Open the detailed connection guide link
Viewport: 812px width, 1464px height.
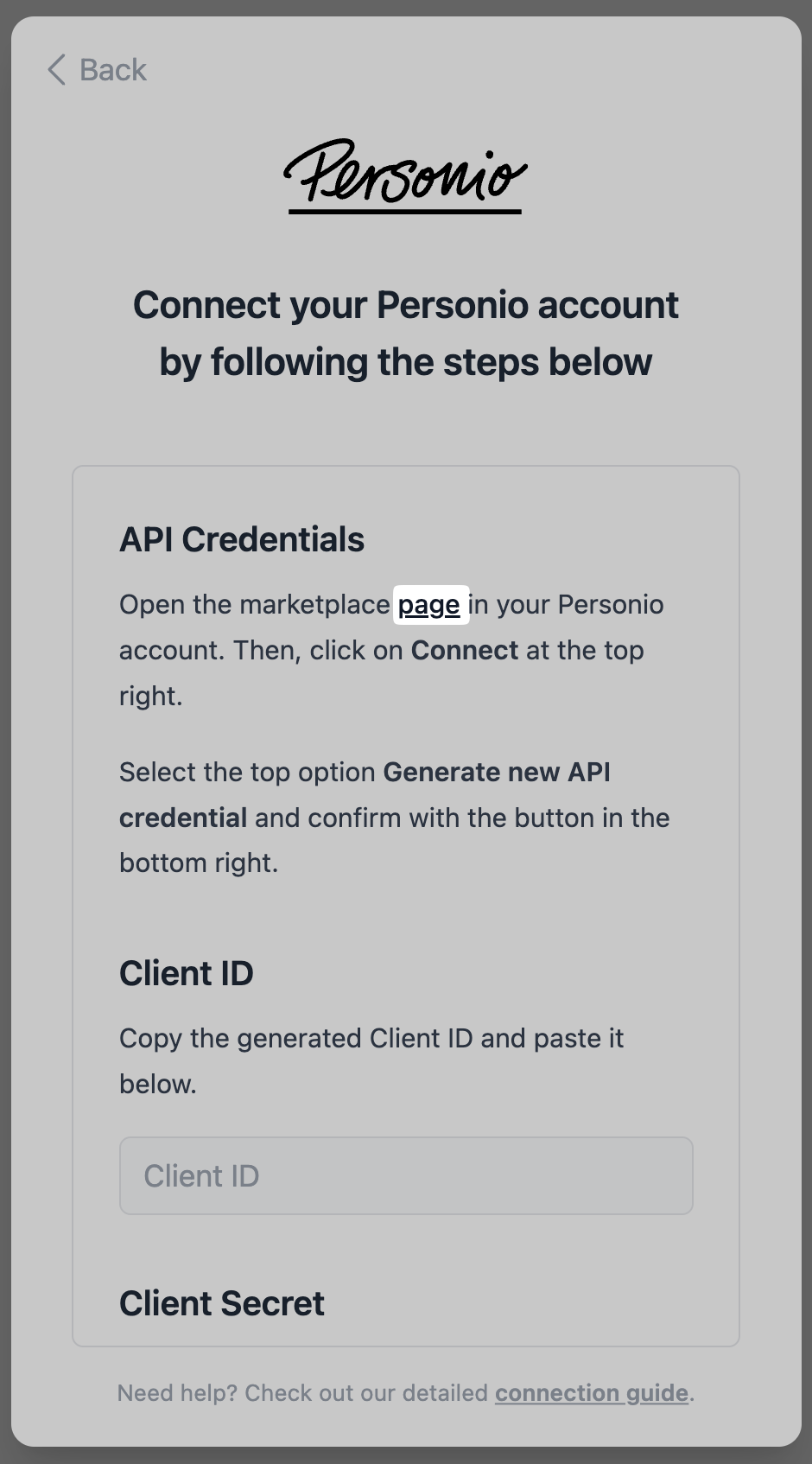click(592, 1393)
